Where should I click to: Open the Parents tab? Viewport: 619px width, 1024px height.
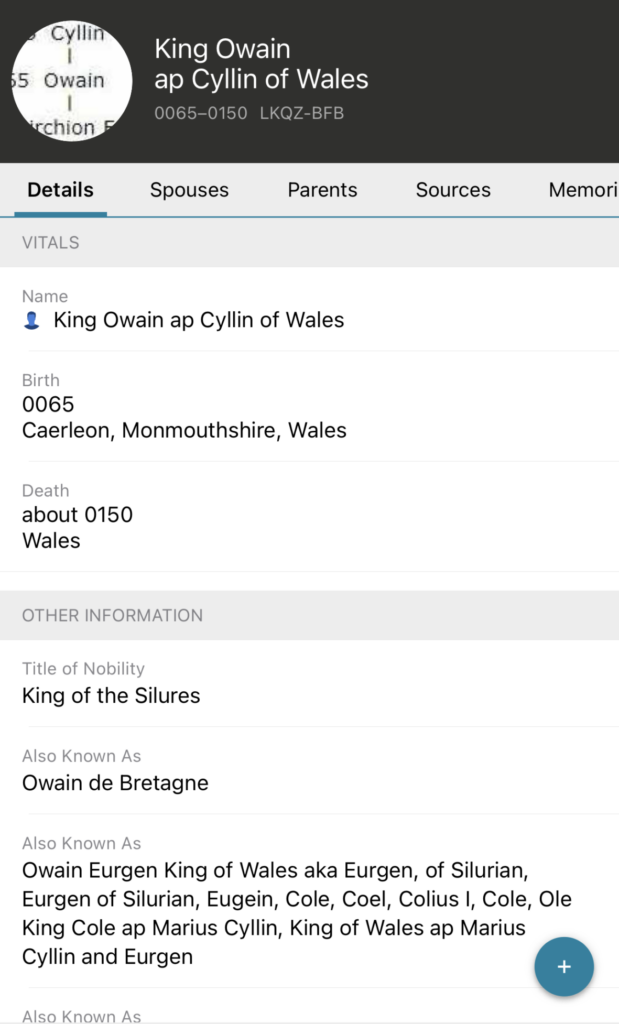pyautogui.click(x=322, y=190)
